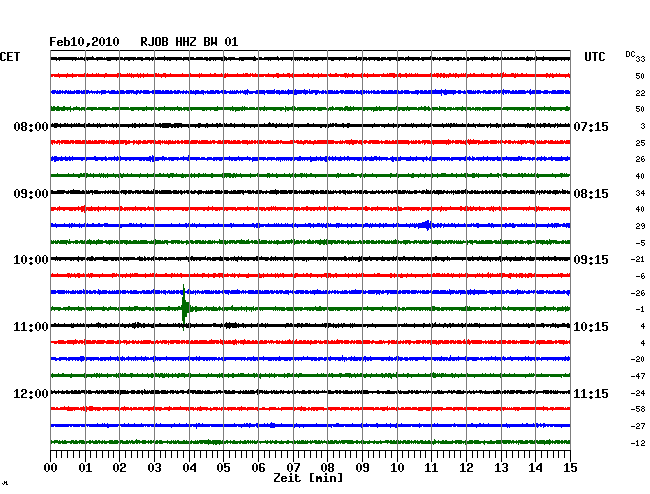Screen dimensions: 650x494
Task: Select minute 10 on the time axis
Action: (x=397, y=467)
